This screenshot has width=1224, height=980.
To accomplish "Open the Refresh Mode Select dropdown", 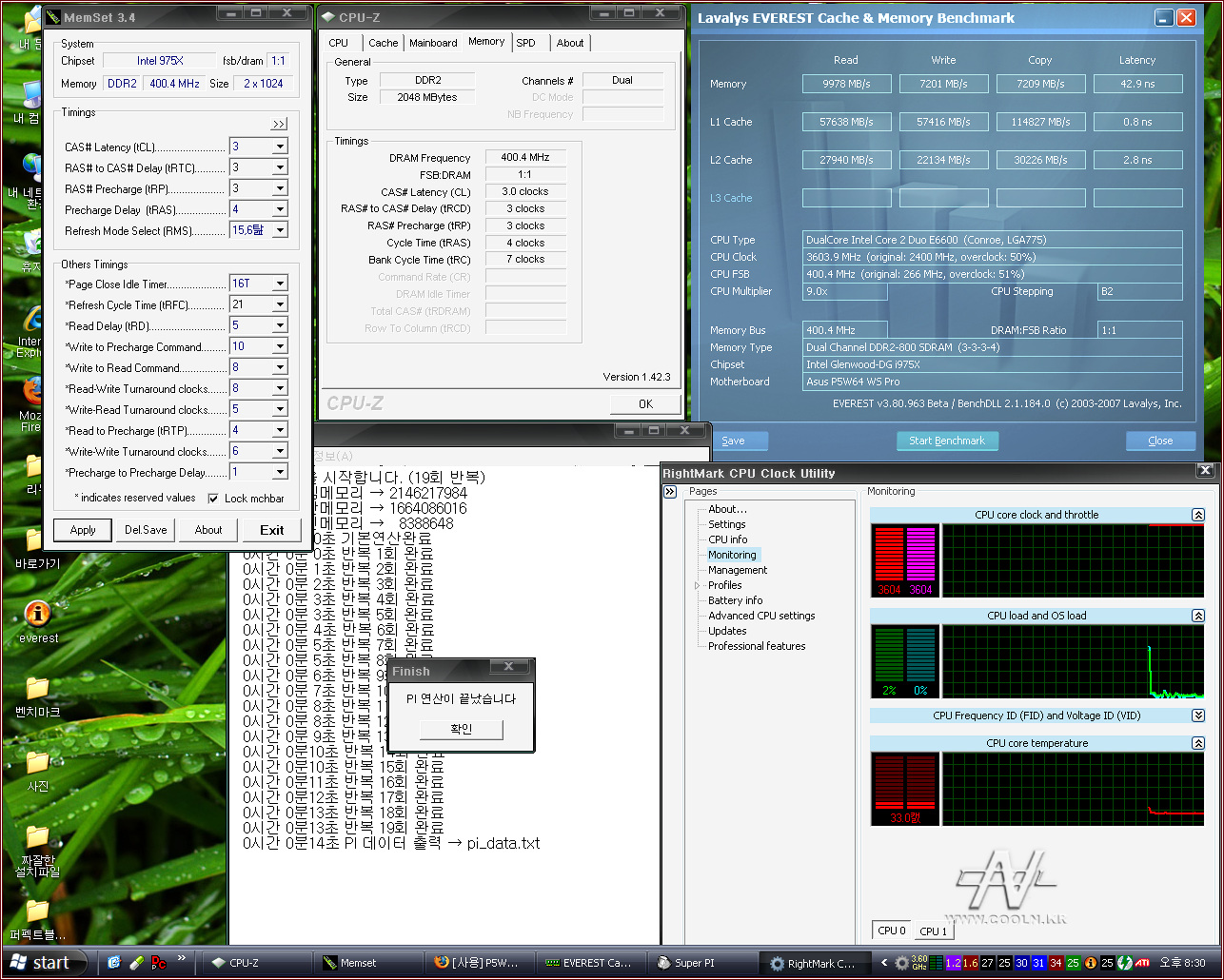I will (x=280, y=230).
